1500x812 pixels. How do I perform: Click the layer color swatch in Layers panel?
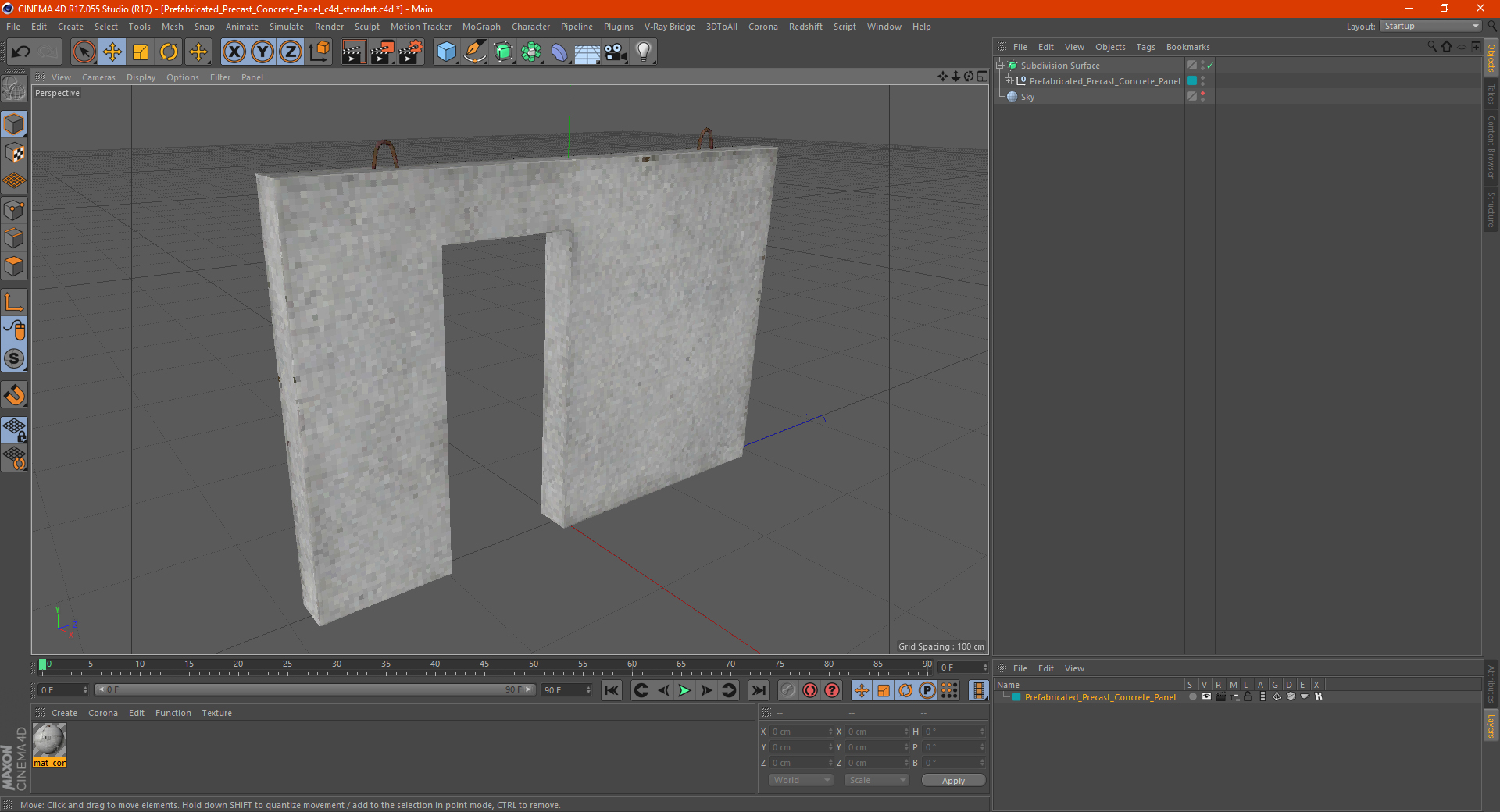pyautogui.click(x=1016, y=697)
